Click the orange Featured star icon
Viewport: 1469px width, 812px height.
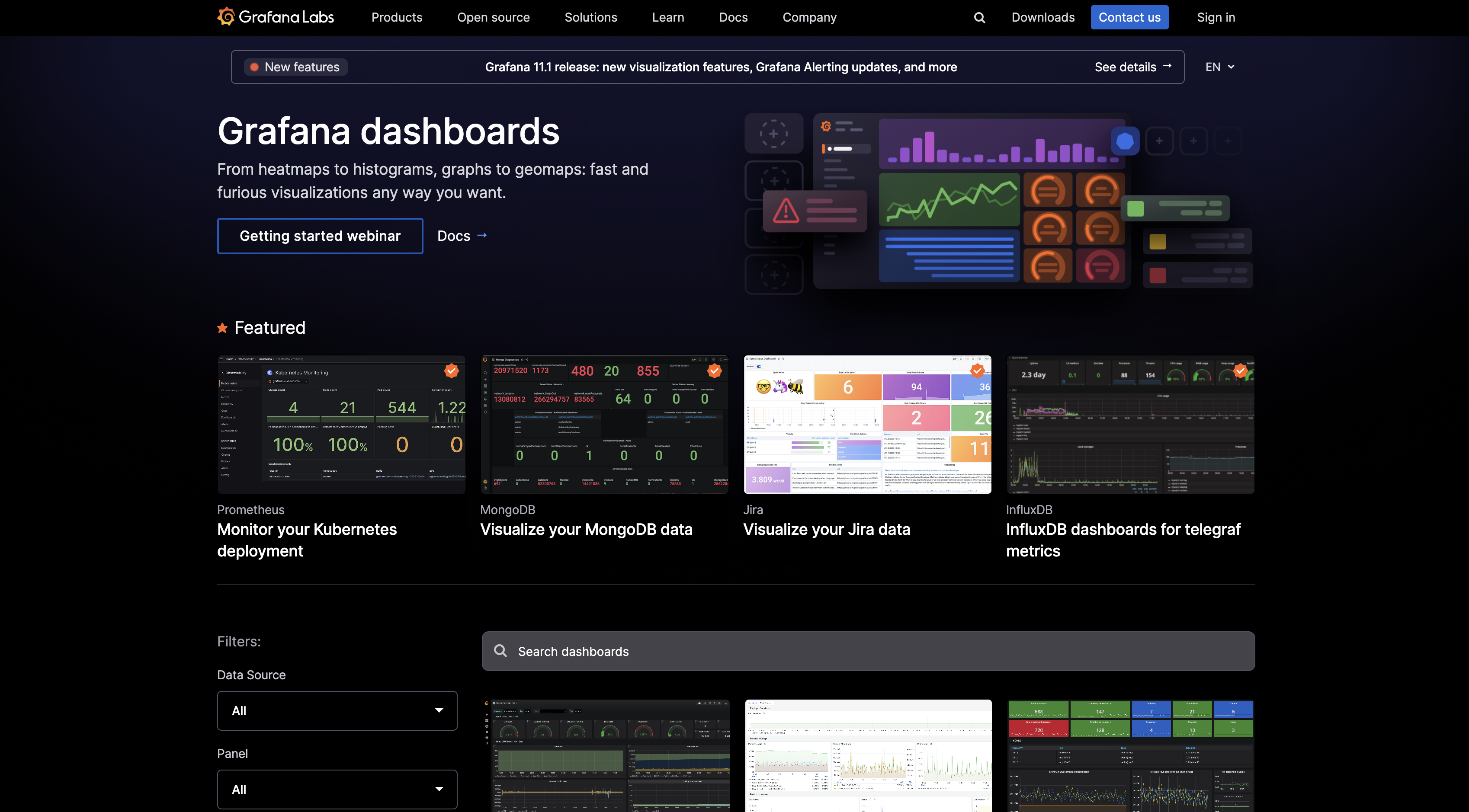(222, 328)
